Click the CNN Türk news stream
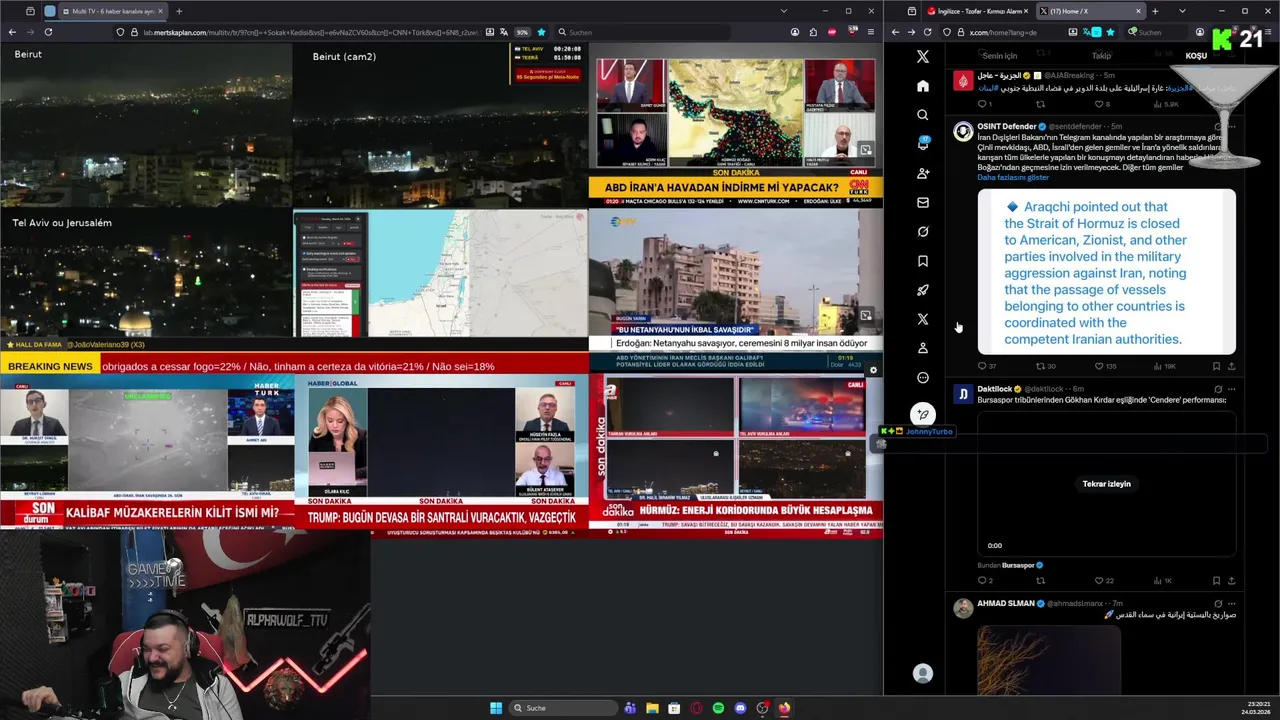The width and height of the screenshot is (1280, 720). click(736, 125)
